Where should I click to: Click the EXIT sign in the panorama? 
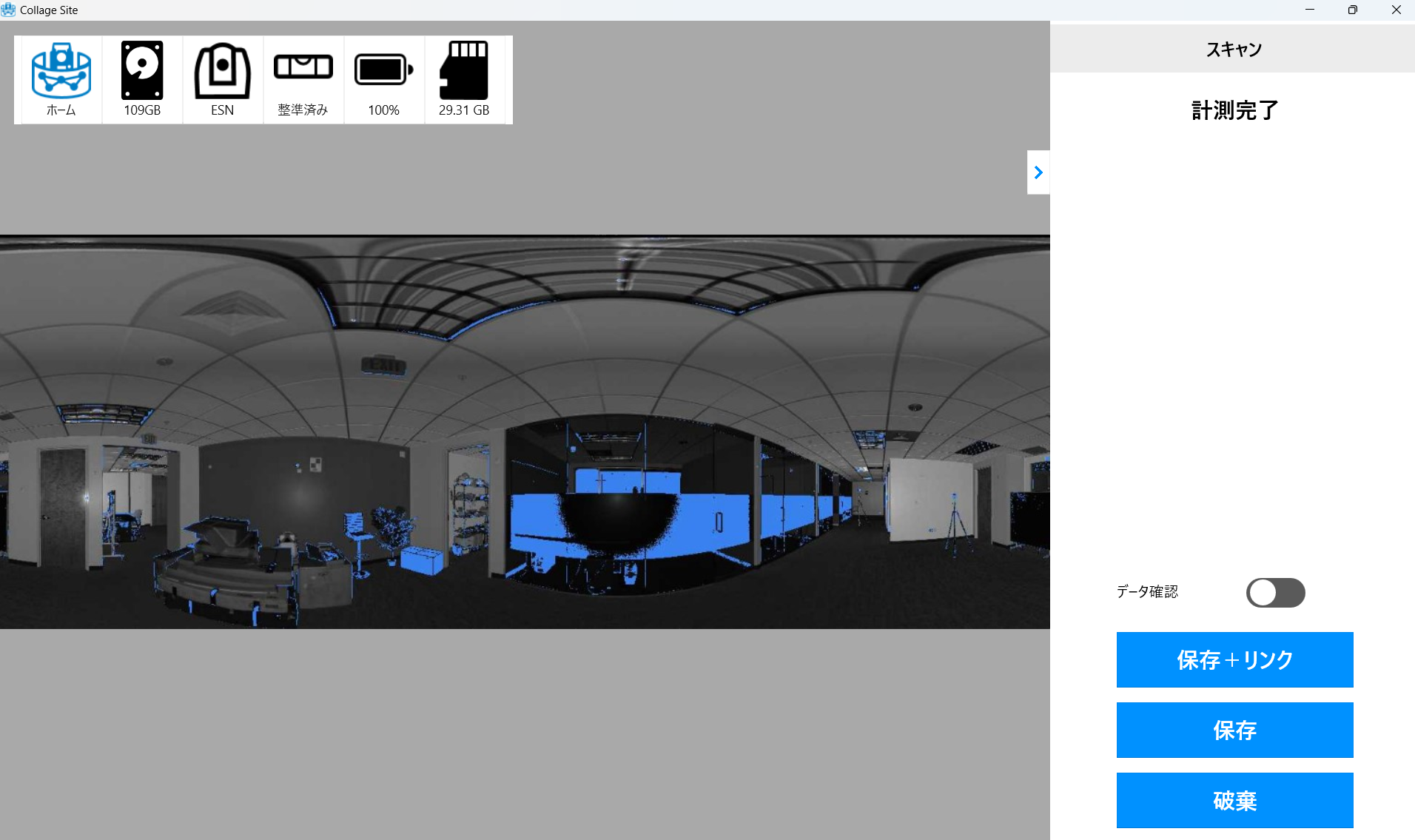tap(383, 365)
